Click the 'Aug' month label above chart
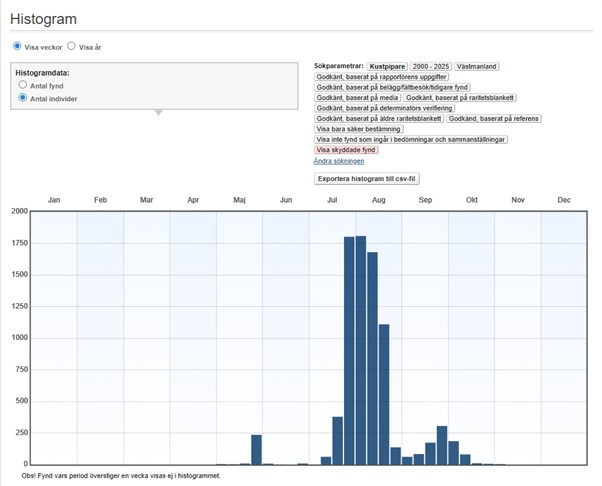This screenshot has width=602, height=486. [x=379, y=201]
